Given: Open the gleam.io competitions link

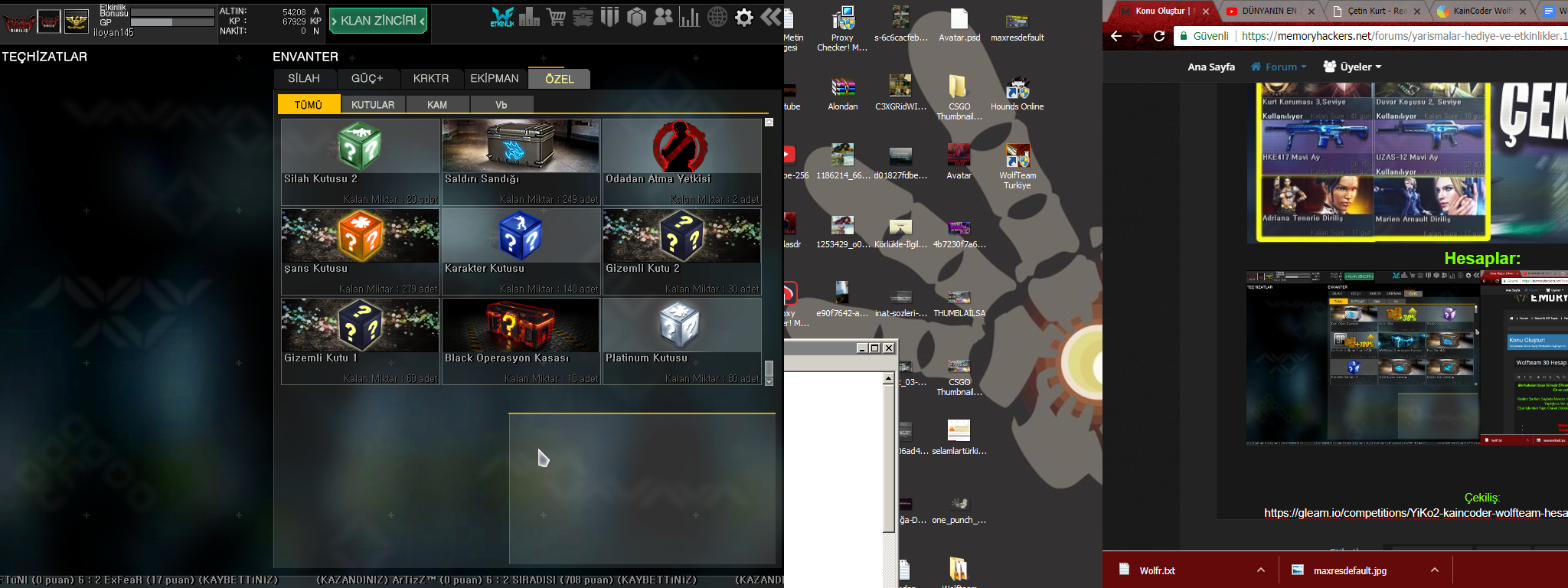Looking at the screenshot, I should click(x=1416, y=513).
